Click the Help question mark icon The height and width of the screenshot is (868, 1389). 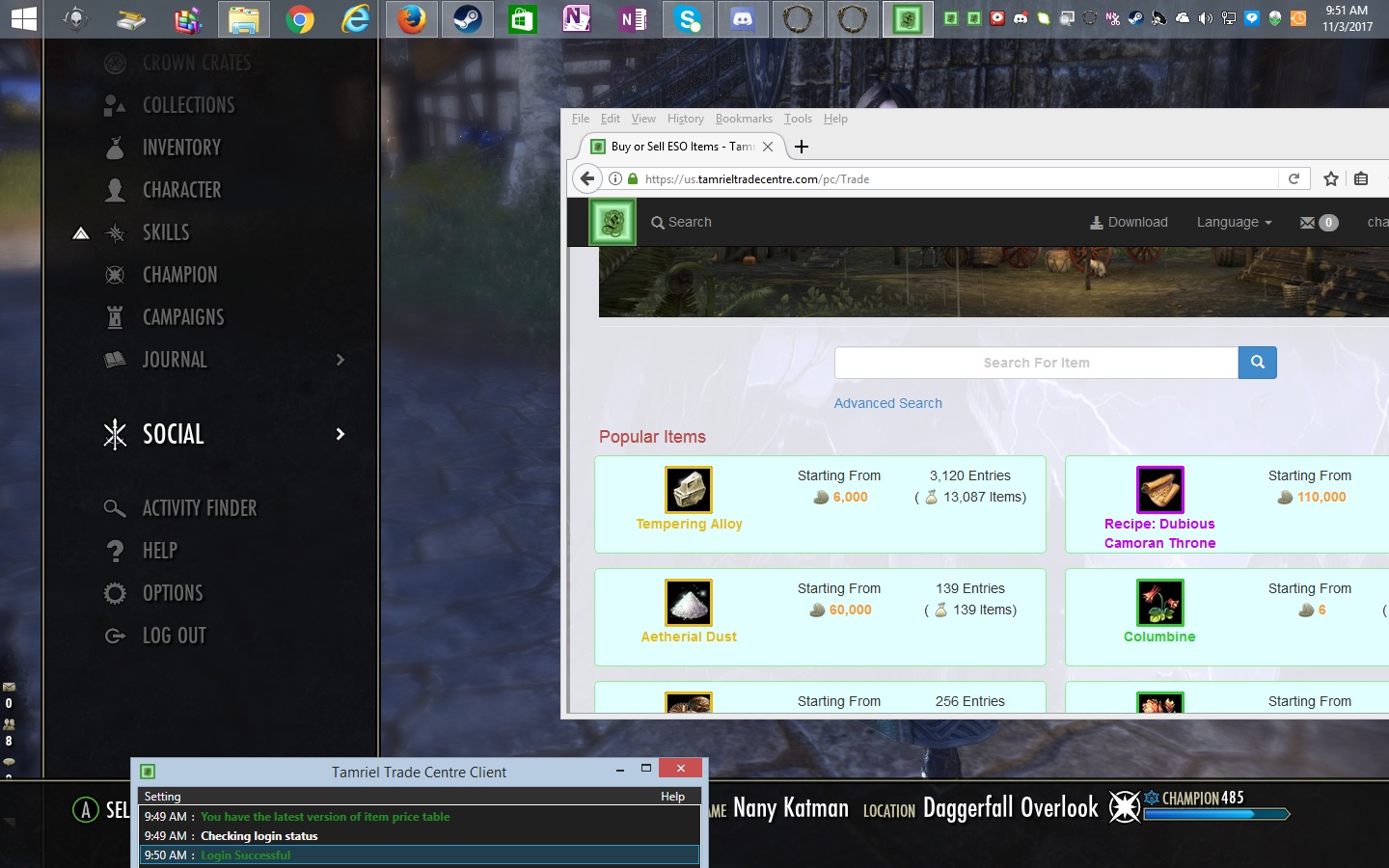click(115, 551)
